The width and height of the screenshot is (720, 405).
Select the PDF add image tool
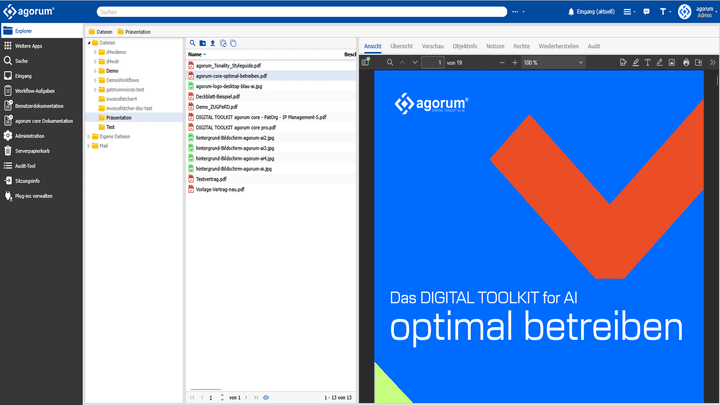tap(672, 62)
